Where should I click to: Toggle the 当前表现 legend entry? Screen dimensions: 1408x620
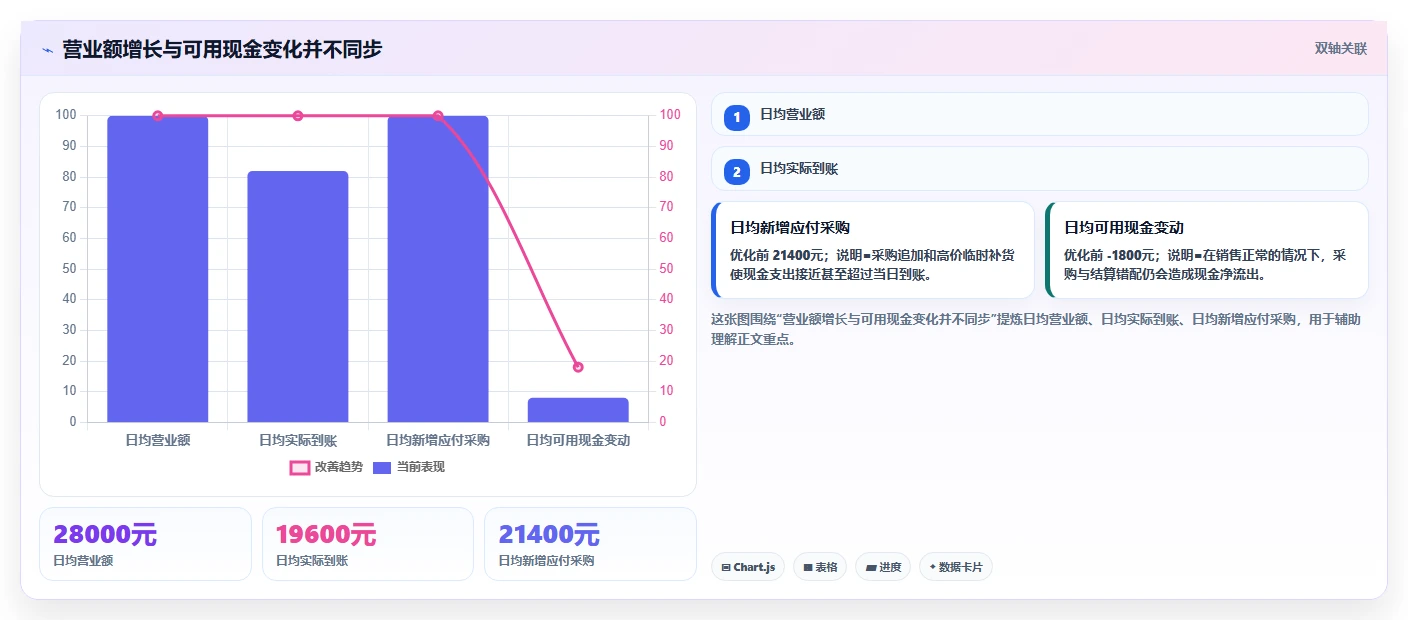click(x=408, y=467)
